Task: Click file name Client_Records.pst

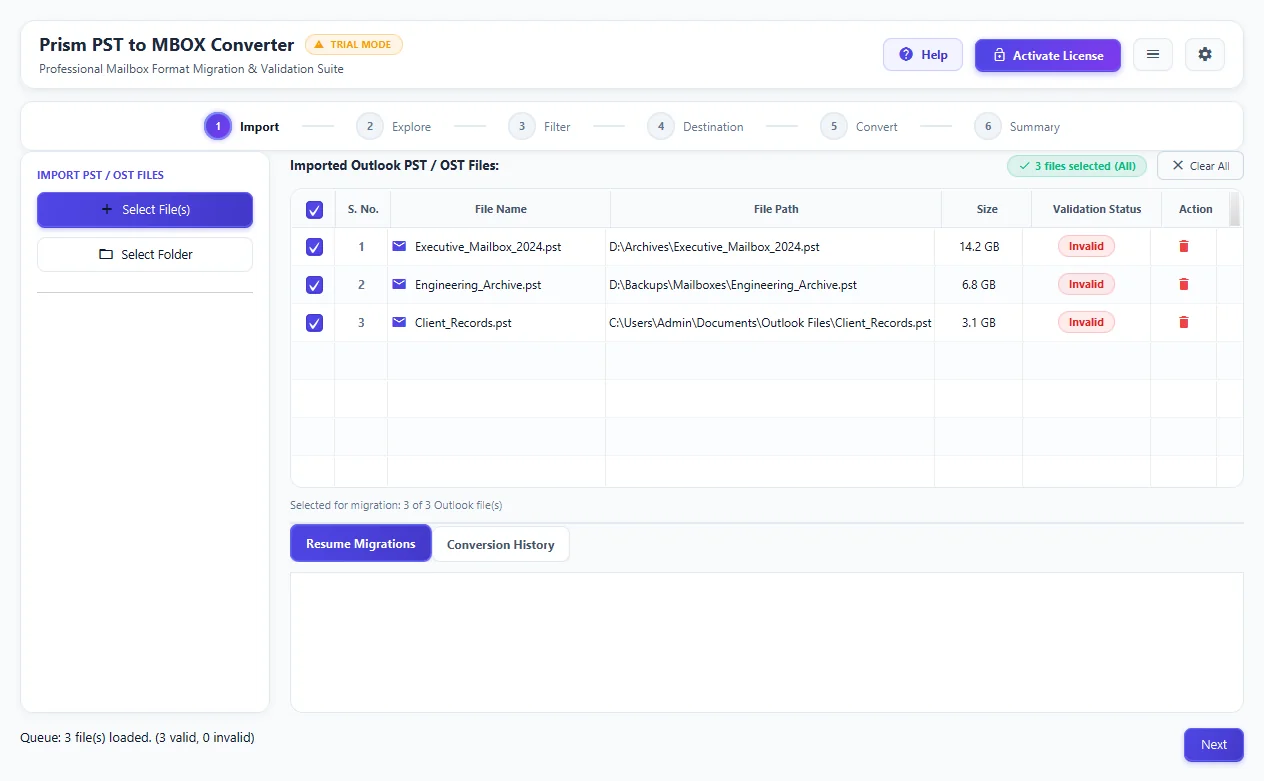Action: (x=463, y=322)
